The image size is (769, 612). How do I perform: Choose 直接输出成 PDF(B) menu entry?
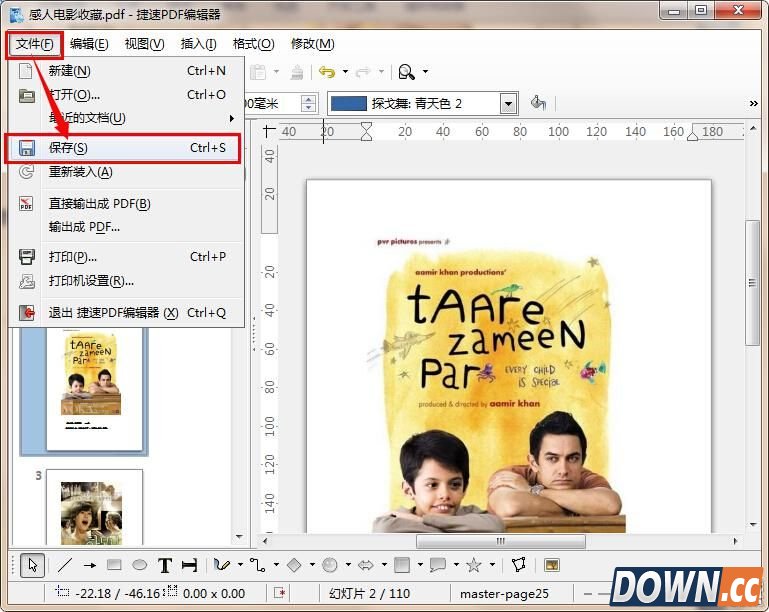(100, 203)
